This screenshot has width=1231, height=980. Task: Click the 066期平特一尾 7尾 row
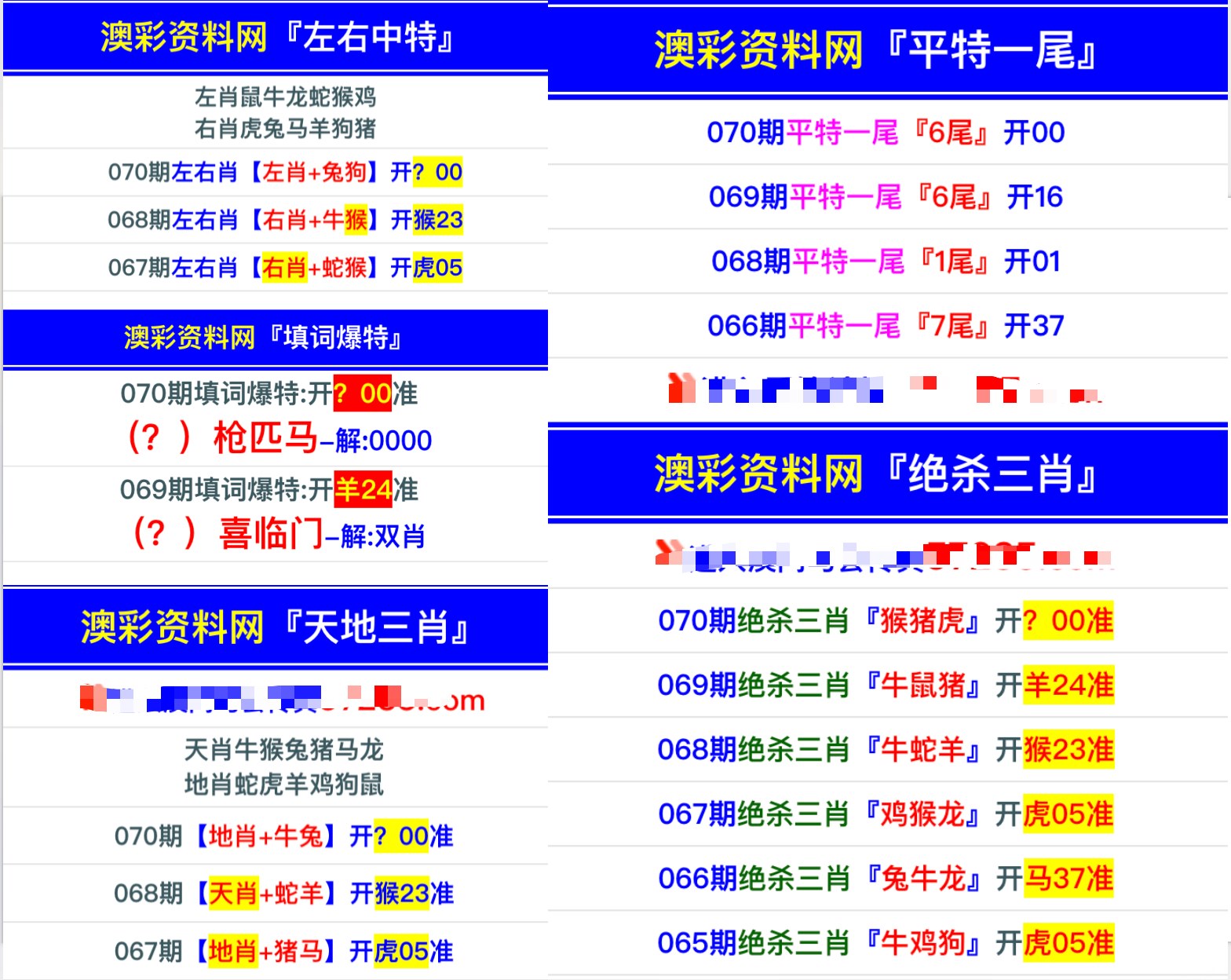click(886, 326)
